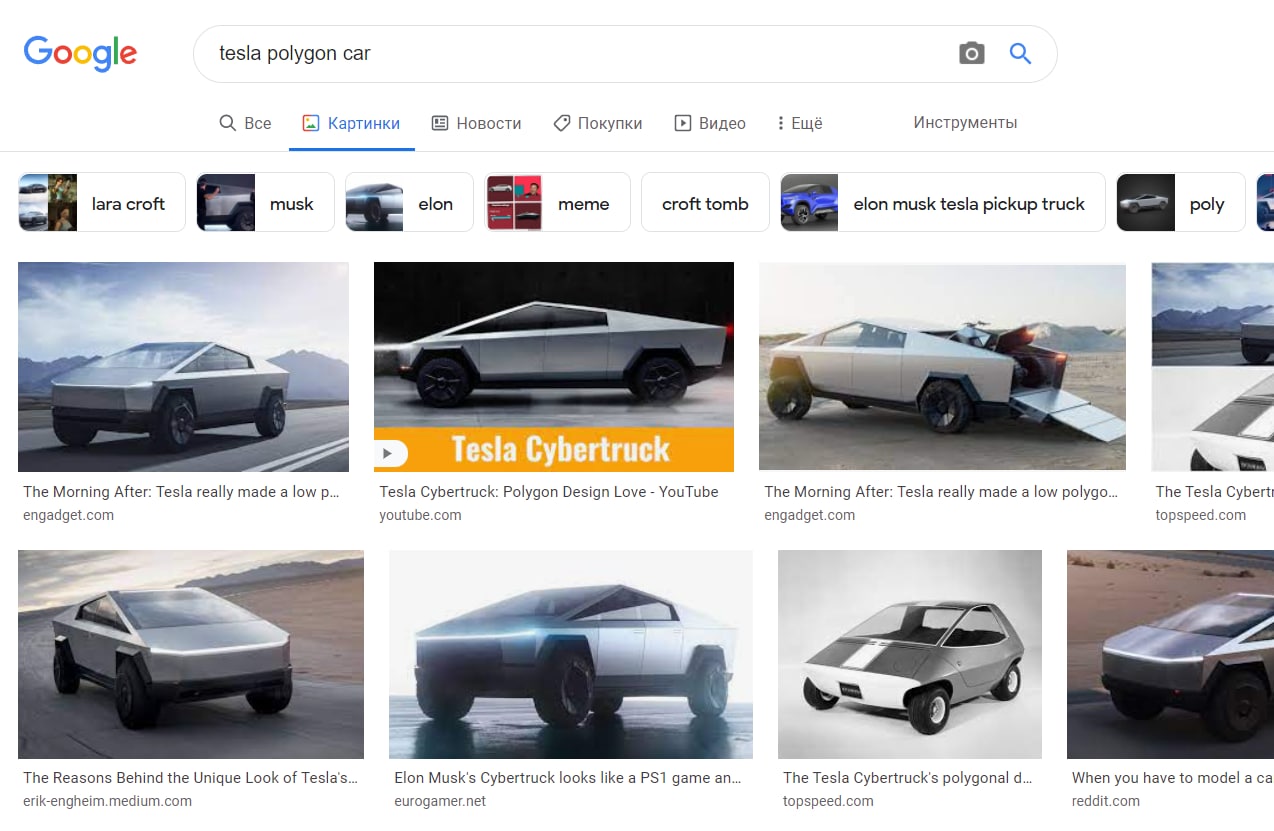Click the Google logo
1274x831 pixels.
tap(80, 53)
